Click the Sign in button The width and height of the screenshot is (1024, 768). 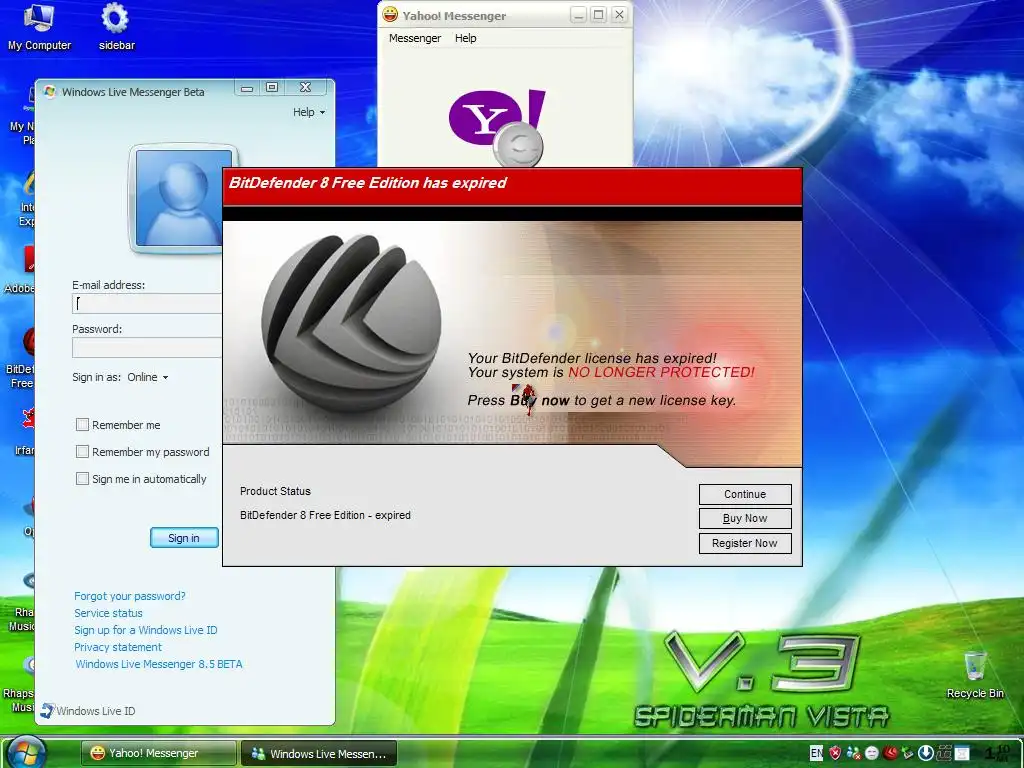[184, 537]
